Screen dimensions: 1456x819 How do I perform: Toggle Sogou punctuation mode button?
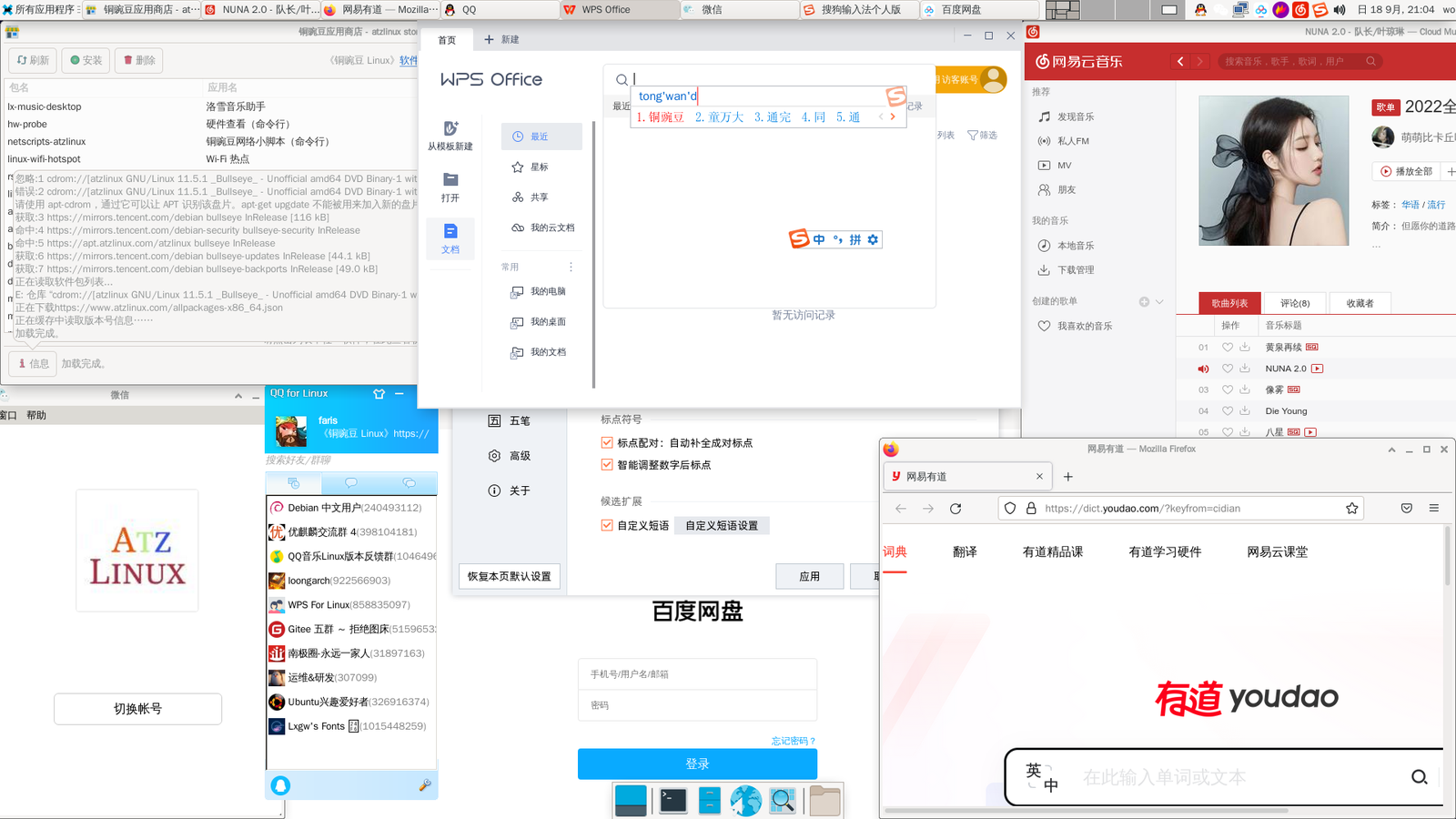(838, 239)
